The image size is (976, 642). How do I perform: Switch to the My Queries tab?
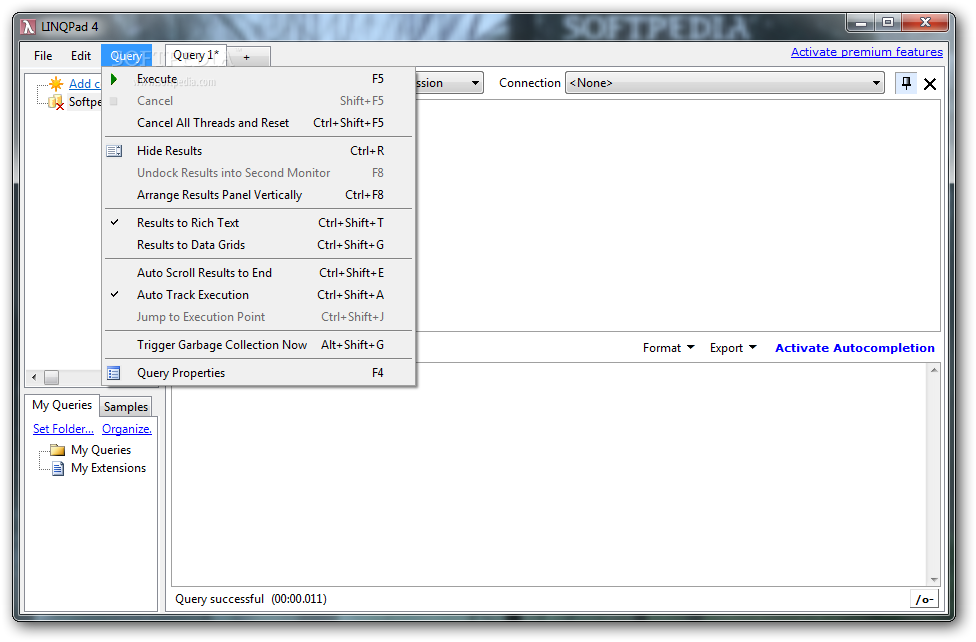click(x=62, y=405)
